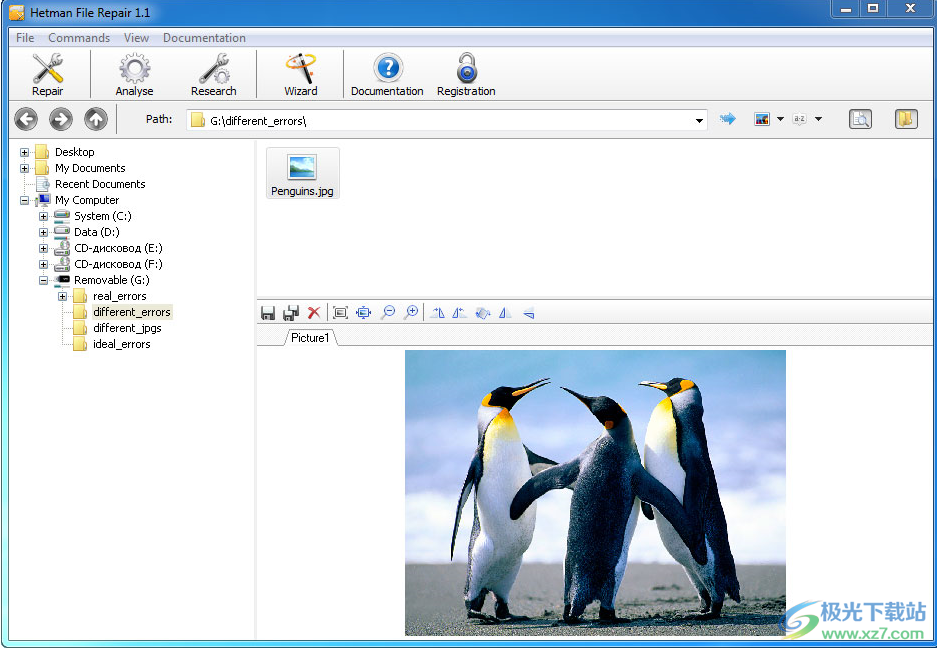Toggle the file preview pane button

(x=861, y=119)
